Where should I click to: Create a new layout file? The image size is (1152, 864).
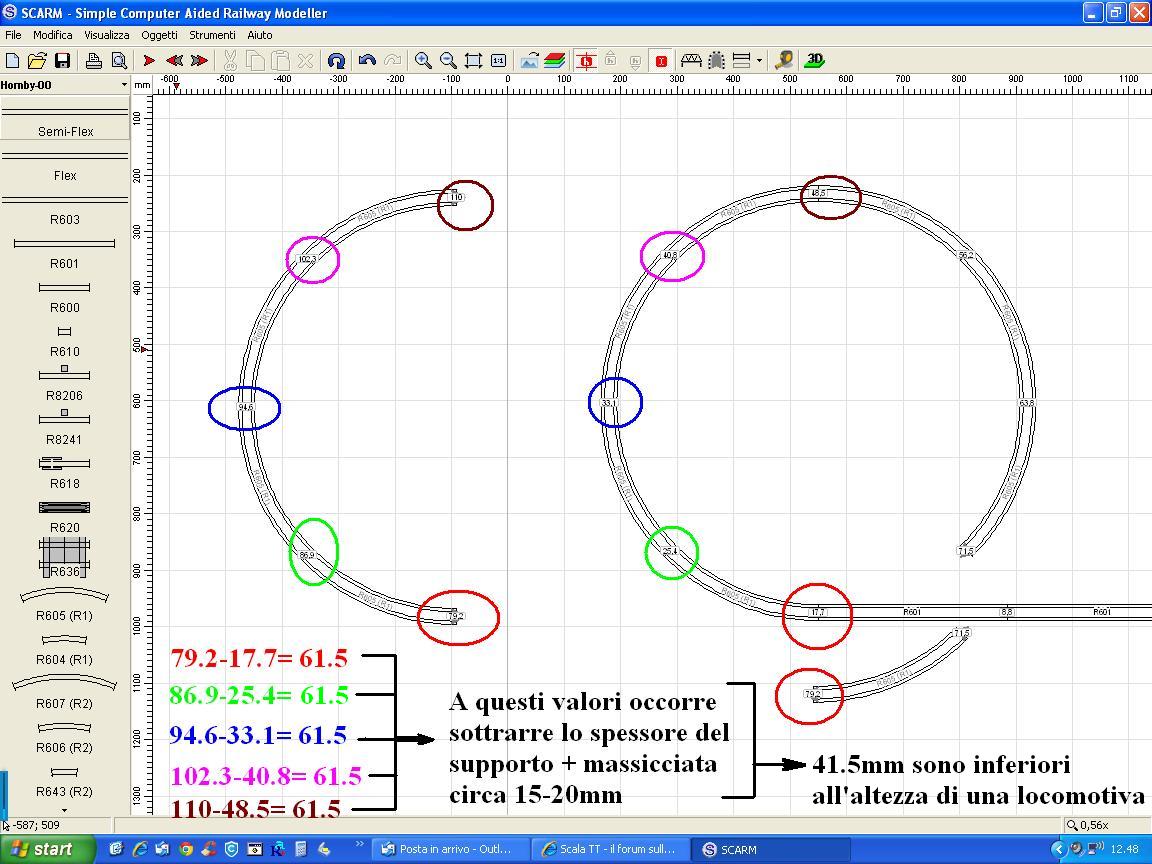click(12, 60)
